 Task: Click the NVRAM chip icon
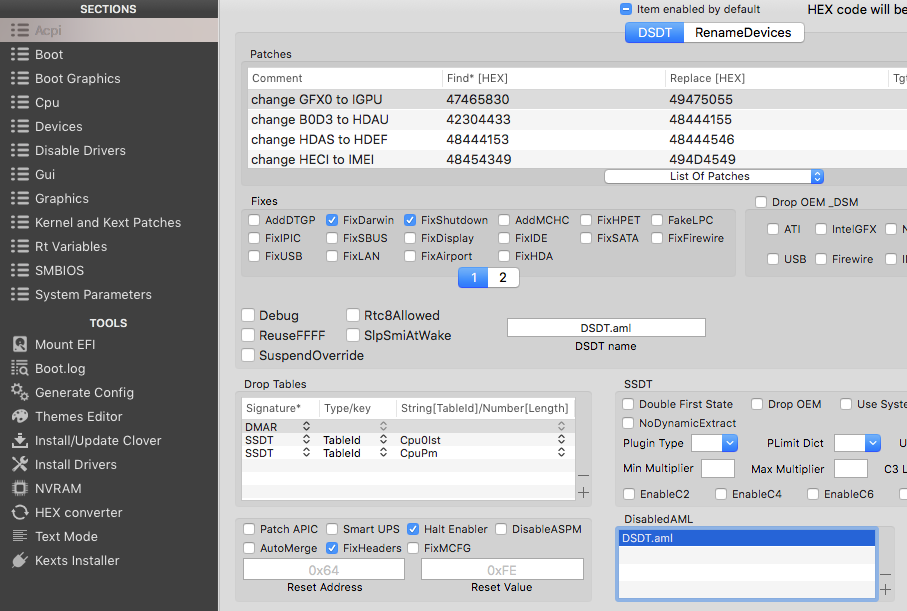click(x=20, y=488)
